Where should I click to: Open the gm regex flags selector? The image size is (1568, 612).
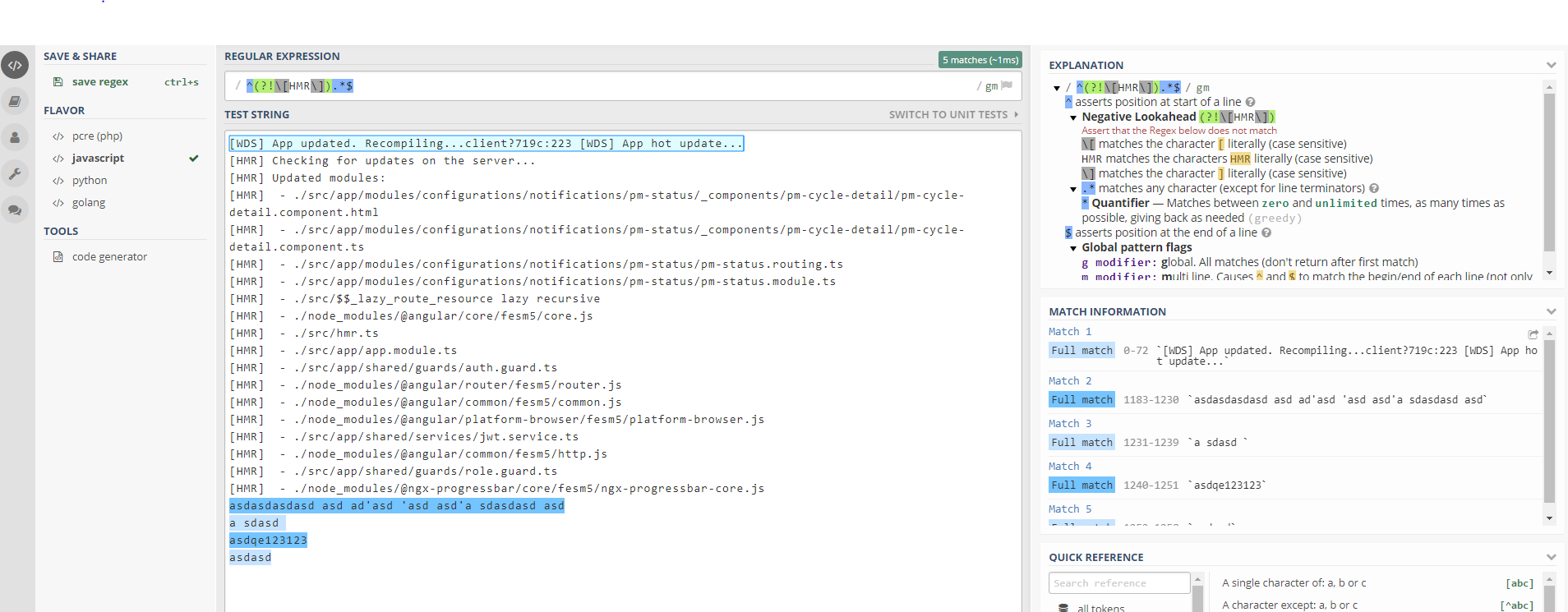click(991, 86)
